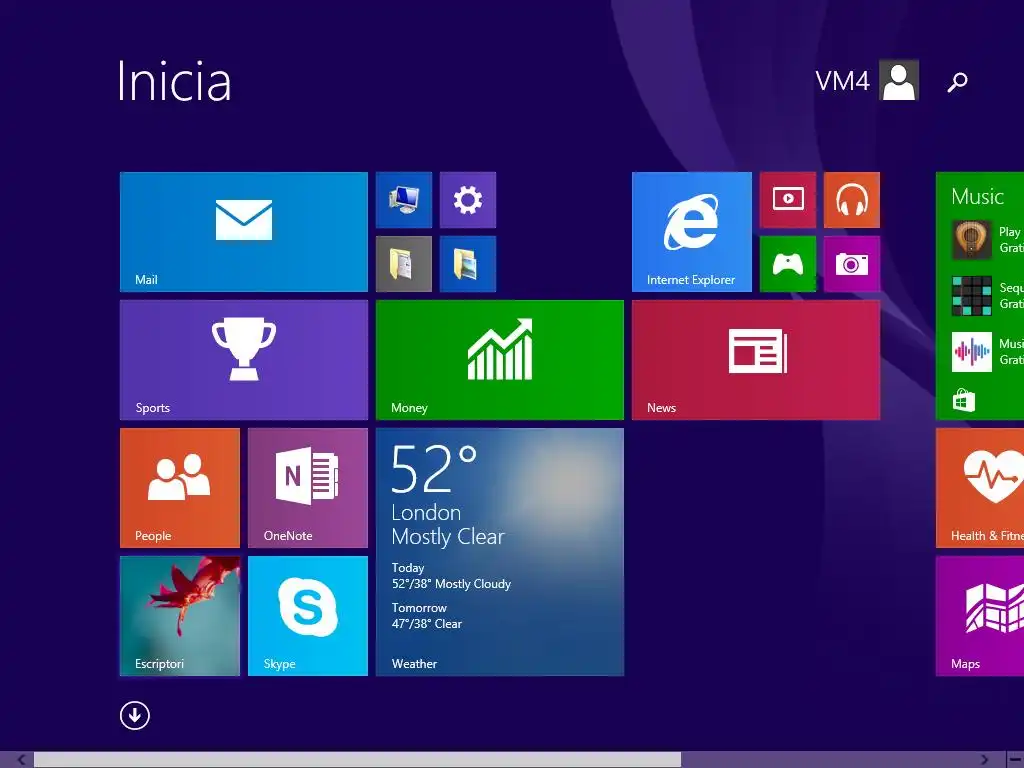
Task: Open the People tile
Action: 180,488
